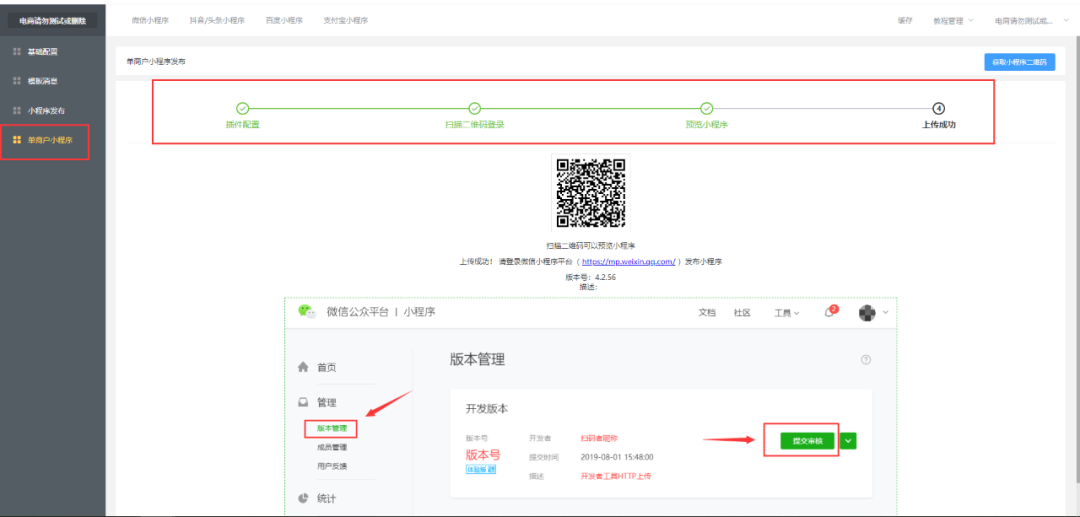Click the 版本管理 page title

tap(477, 359)
